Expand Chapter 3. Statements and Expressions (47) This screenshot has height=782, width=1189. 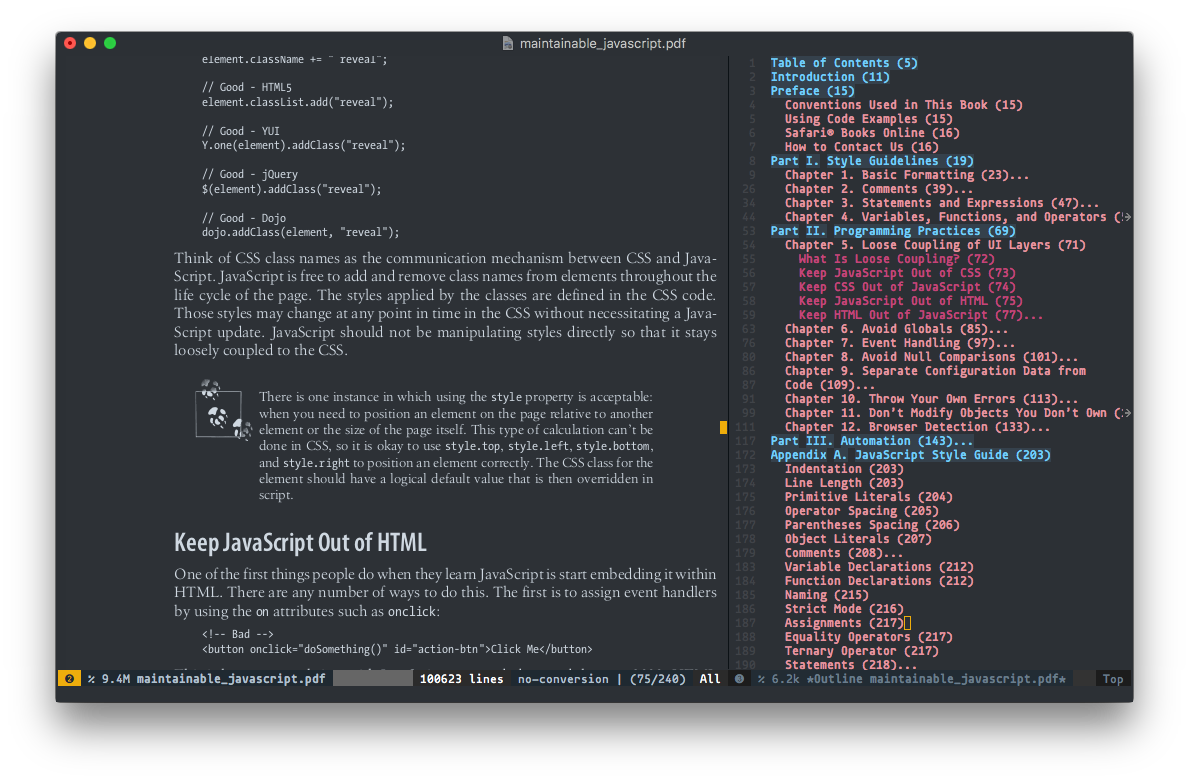(x=942, y=203)
